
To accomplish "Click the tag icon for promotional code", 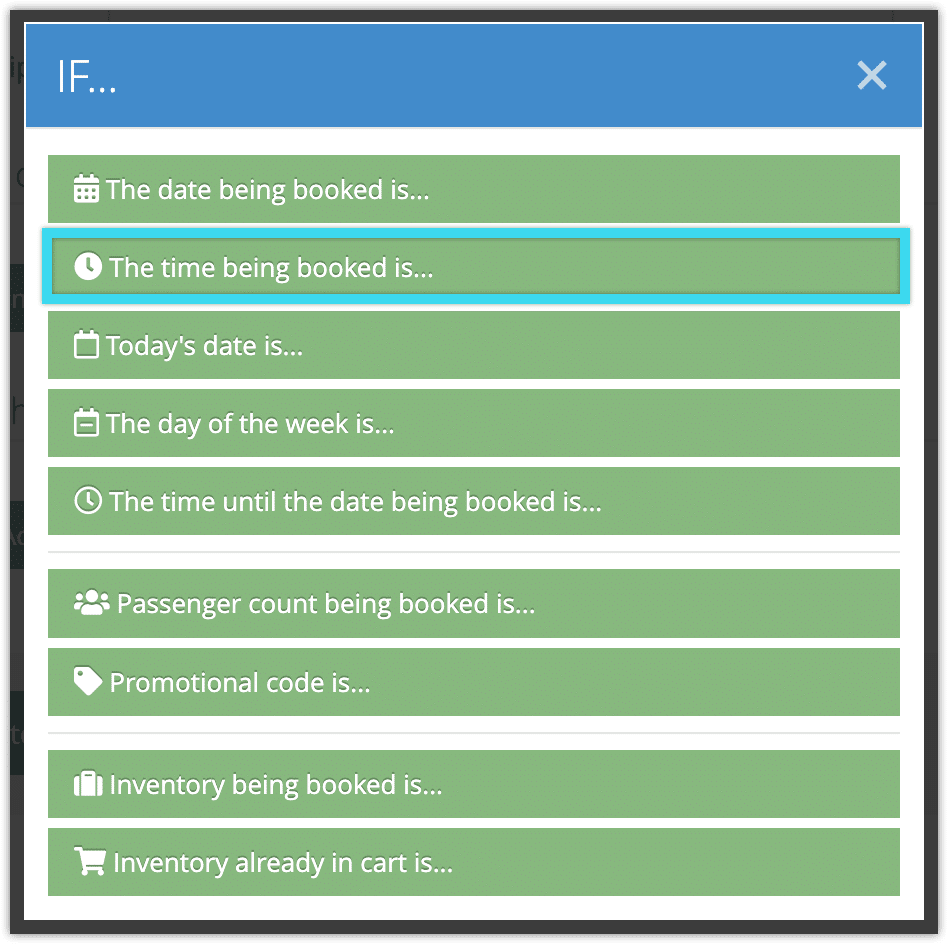I will click(x=88, y=682).
